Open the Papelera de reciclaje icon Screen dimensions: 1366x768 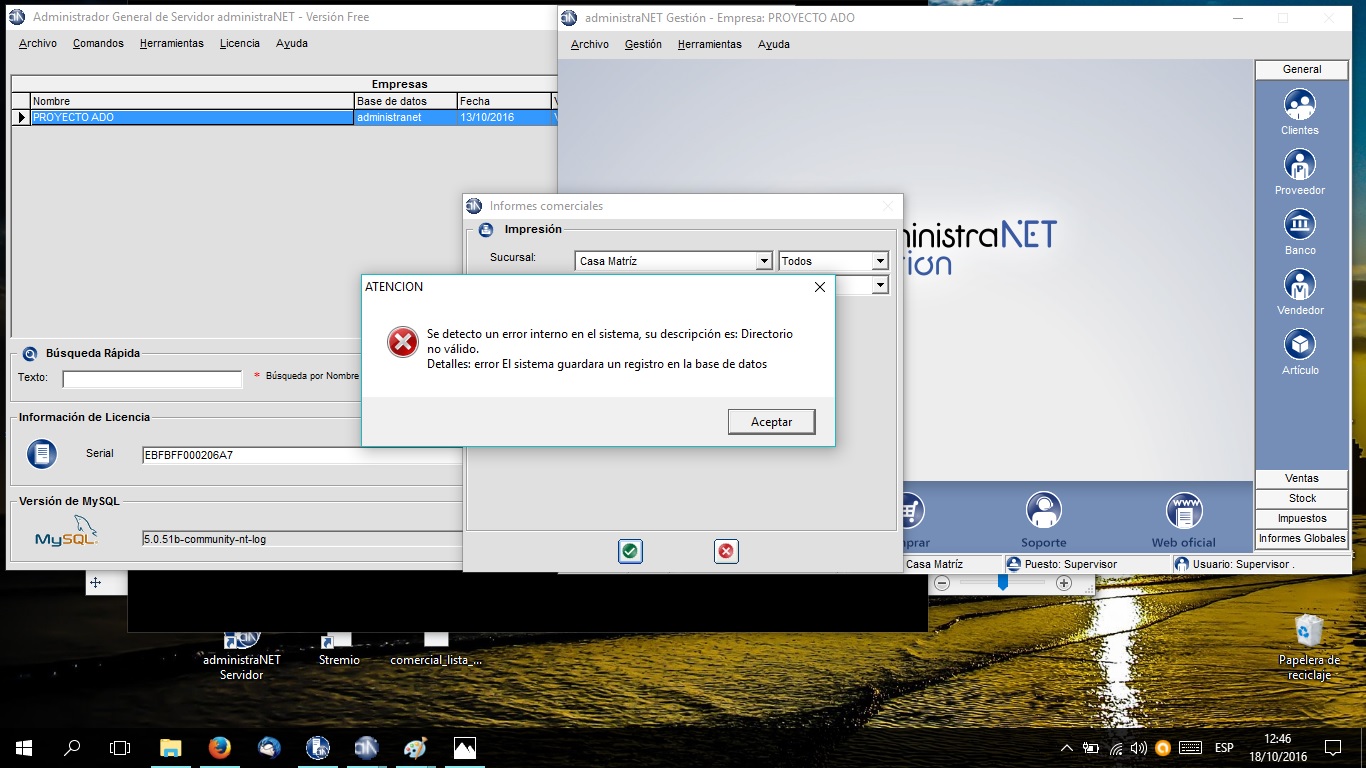pos(1309,648)
